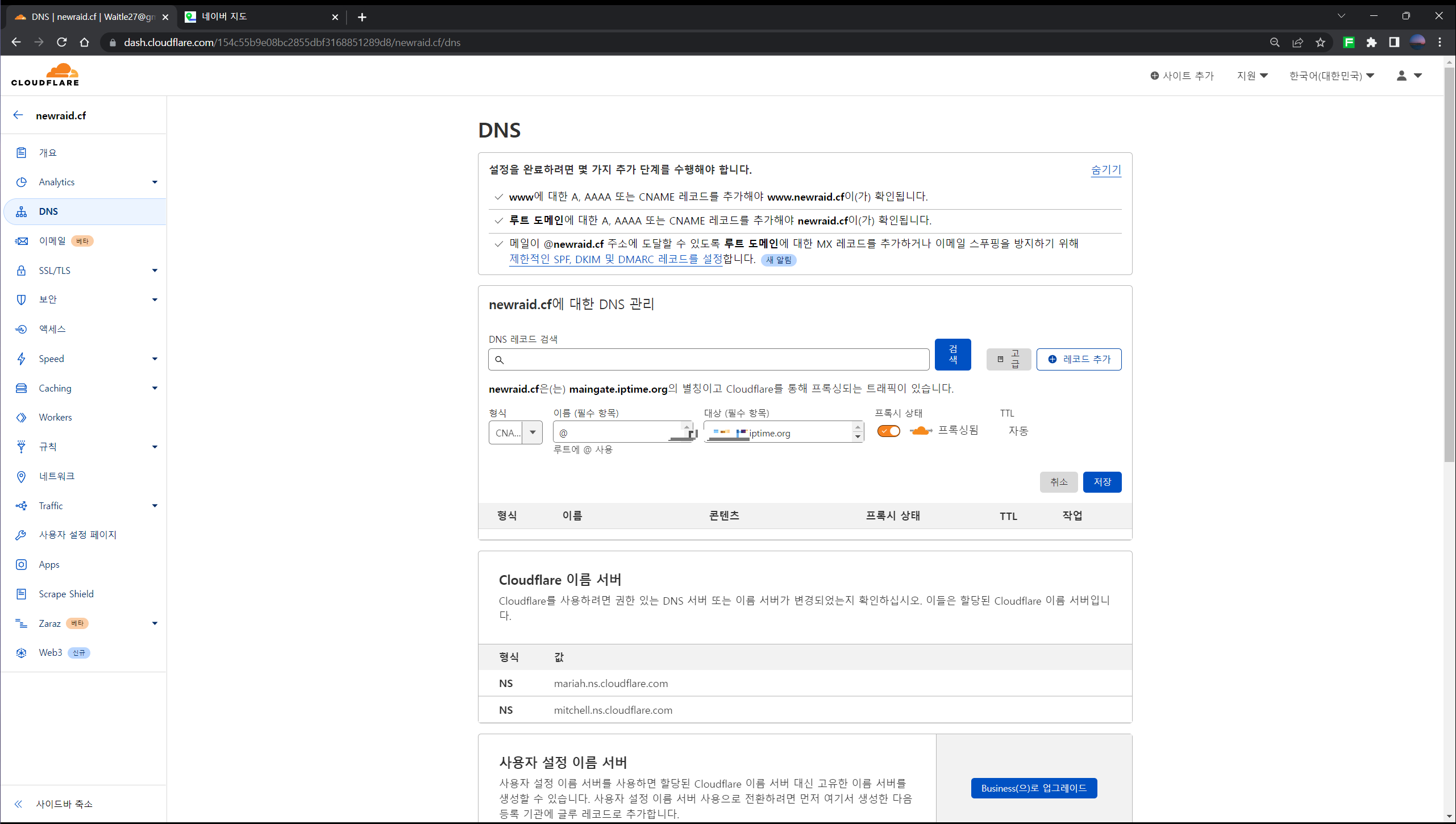Open the Workers sidebar icon
Screen dimensions: 1456x824
(x=21, y=418)
